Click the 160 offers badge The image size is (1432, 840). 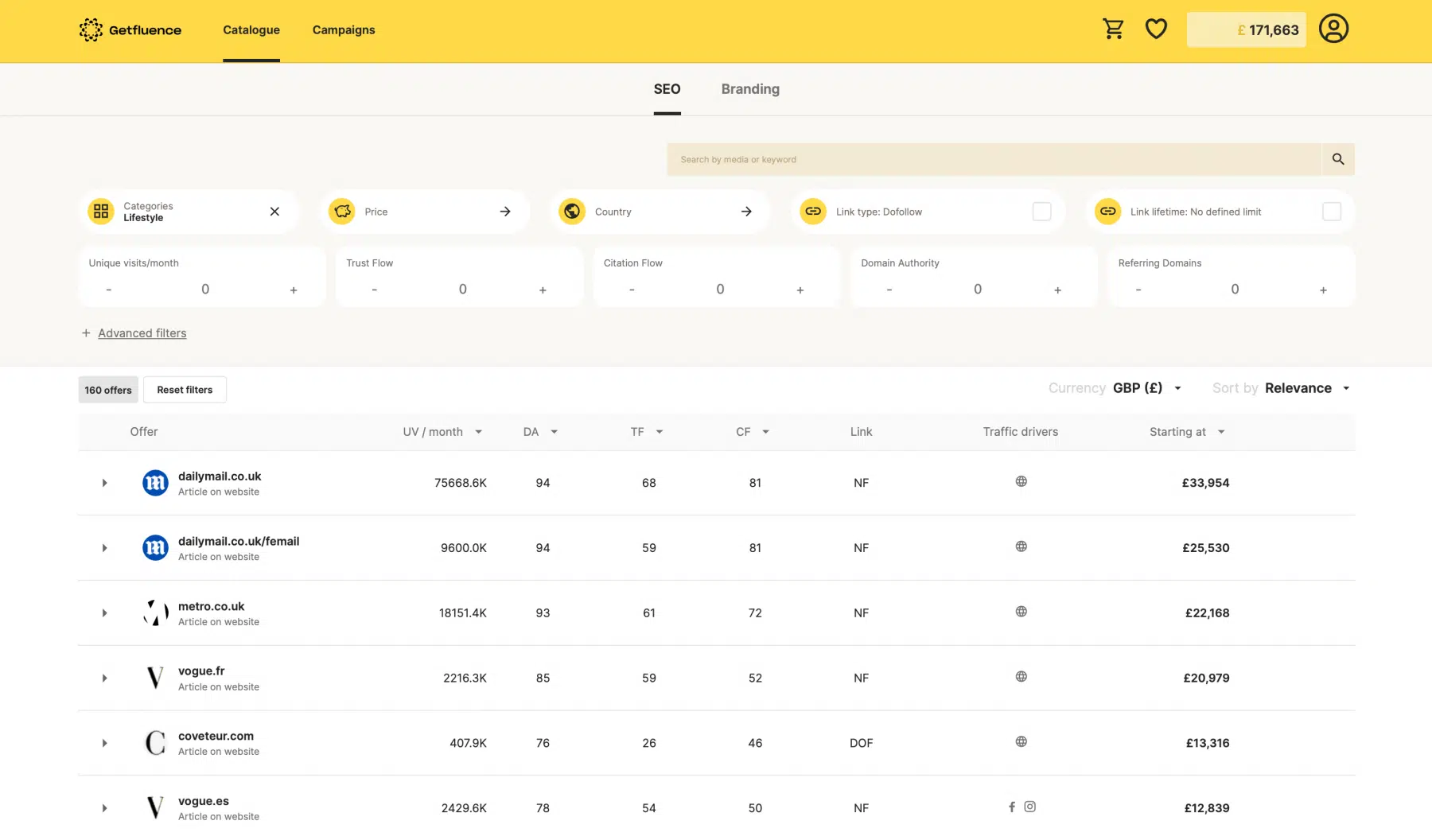tap(108, 390)
